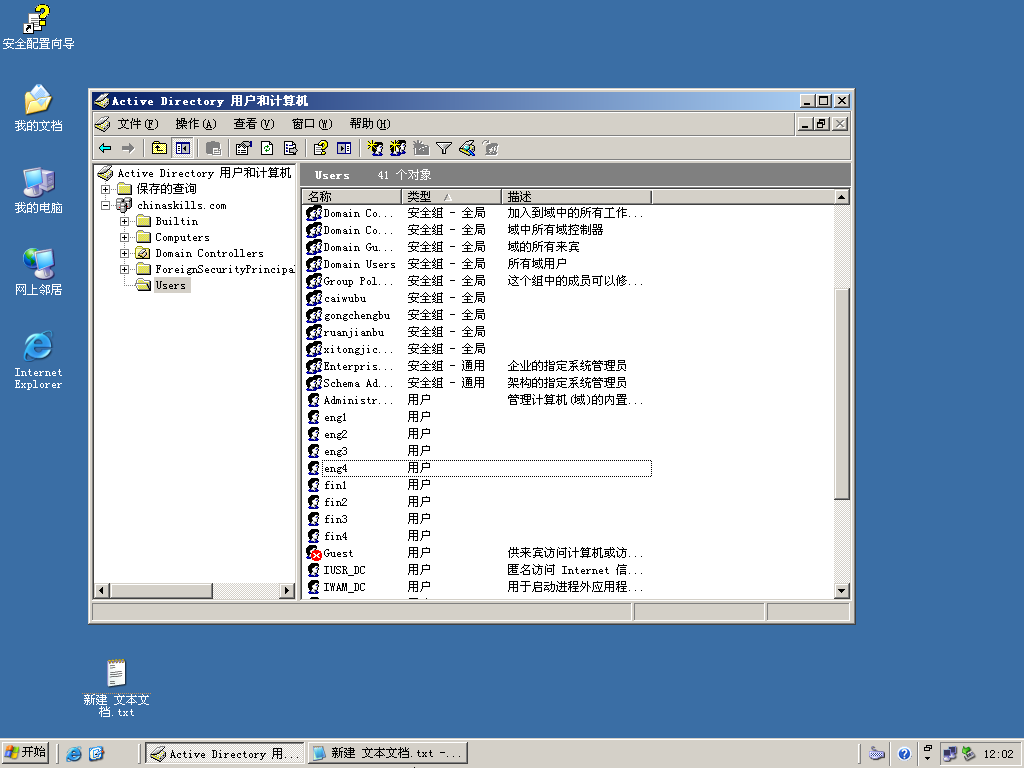Image resolution: width=1024 pixels, height=768 pixels.
Task: Click the Find objects toolbar icon
Action: (x=467, y=148)
